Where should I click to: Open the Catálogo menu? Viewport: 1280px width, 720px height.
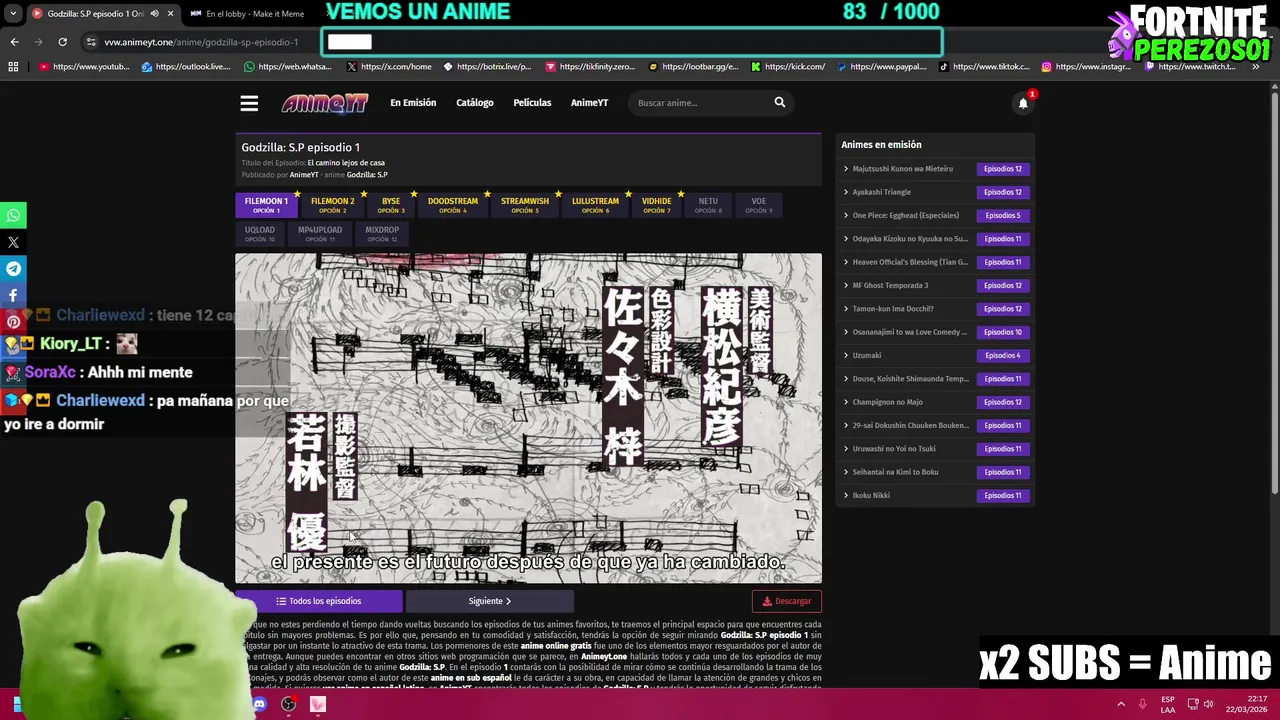475,103
